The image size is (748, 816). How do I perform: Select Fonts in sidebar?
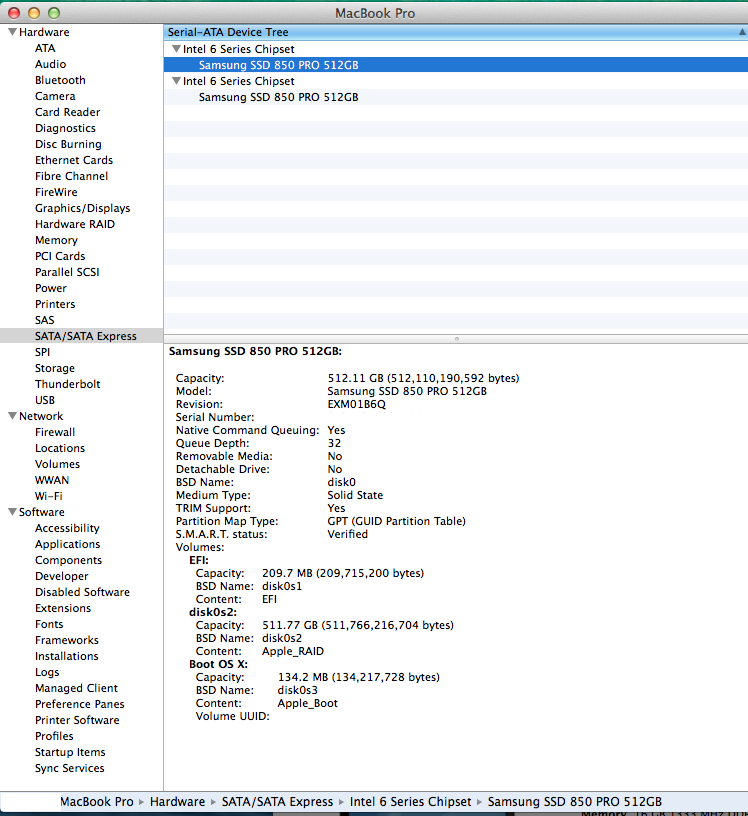coord(49,624)
